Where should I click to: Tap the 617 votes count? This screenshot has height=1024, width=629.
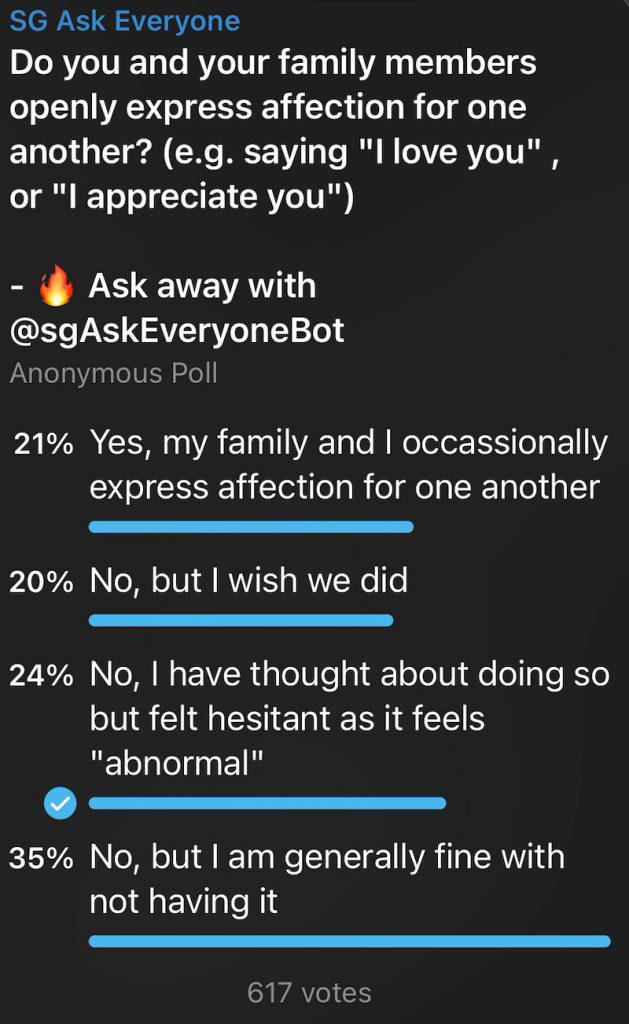click(x=309, y=992)
